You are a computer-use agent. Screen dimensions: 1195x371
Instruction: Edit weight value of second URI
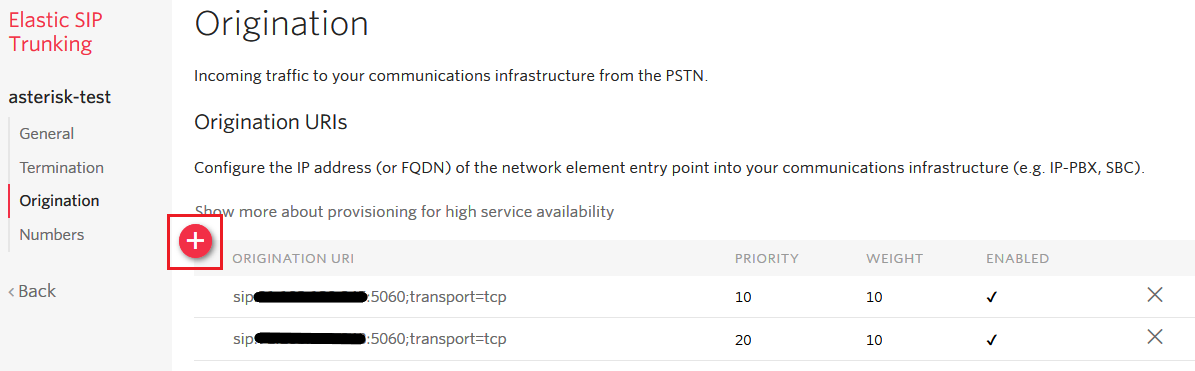[x=874, y=340]
